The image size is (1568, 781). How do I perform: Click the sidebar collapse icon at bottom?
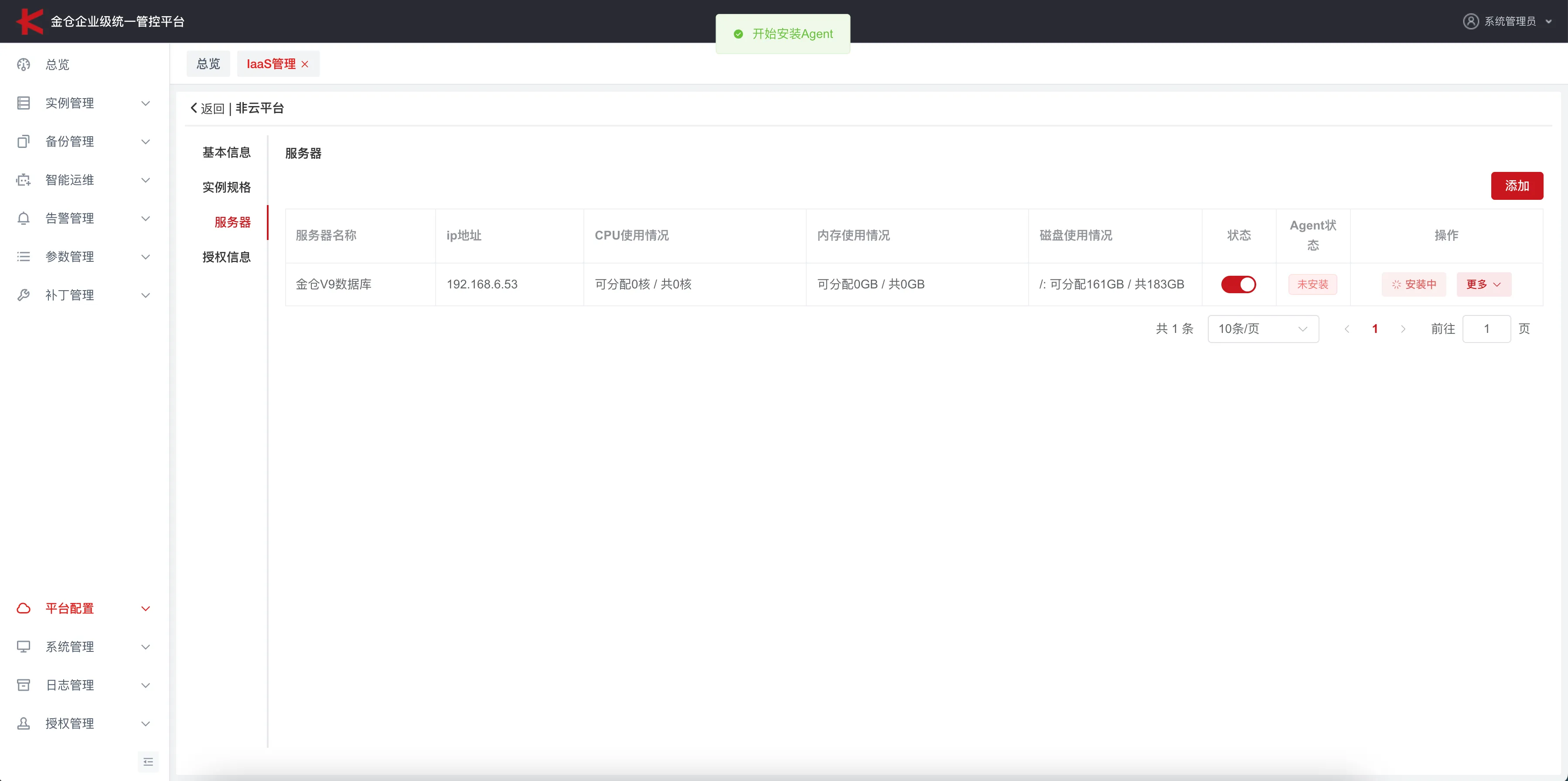pos(148,761)
